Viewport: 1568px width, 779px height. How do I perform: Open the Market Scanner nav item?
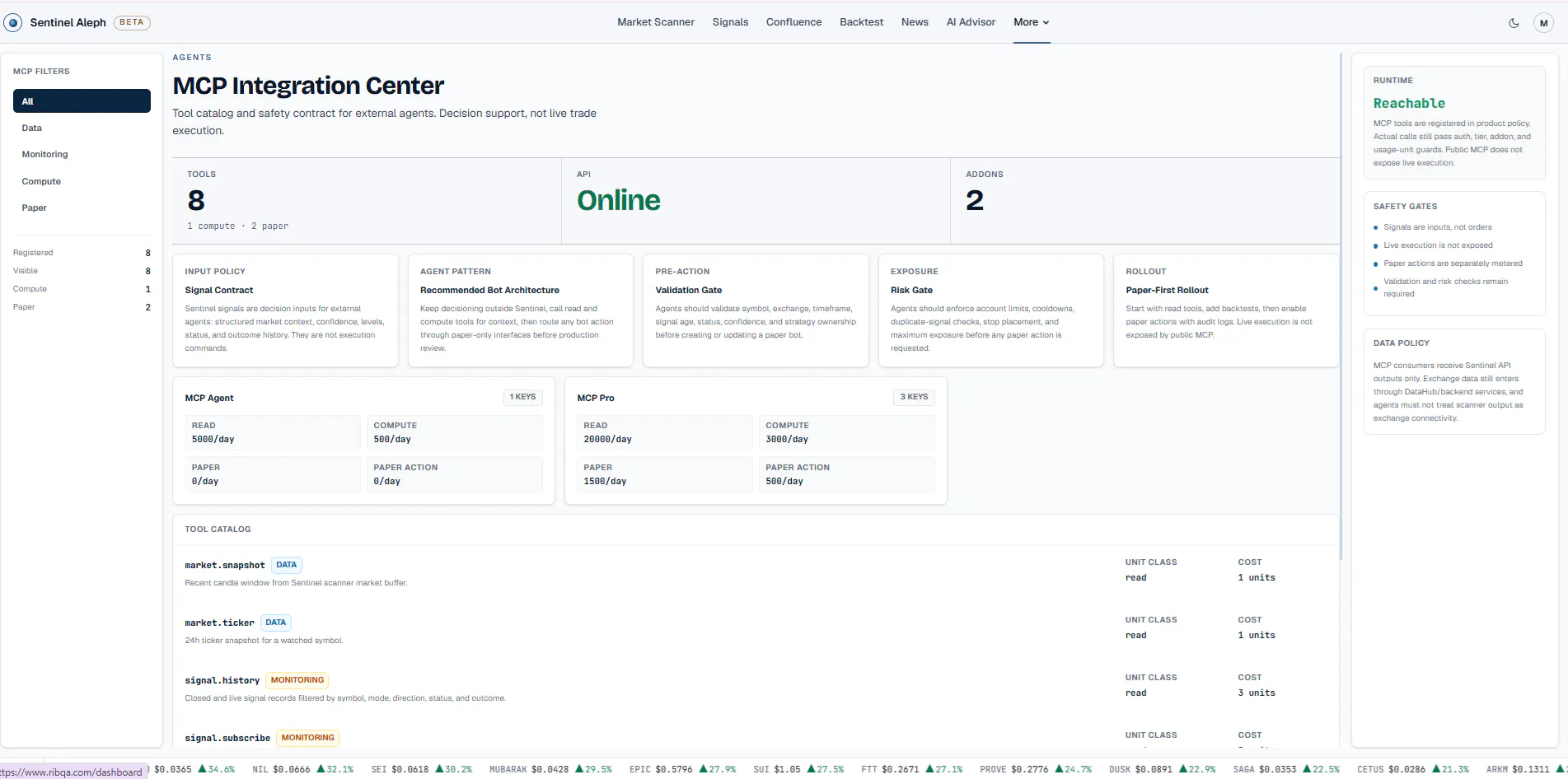pyautogui.click(x=656, y=22)
